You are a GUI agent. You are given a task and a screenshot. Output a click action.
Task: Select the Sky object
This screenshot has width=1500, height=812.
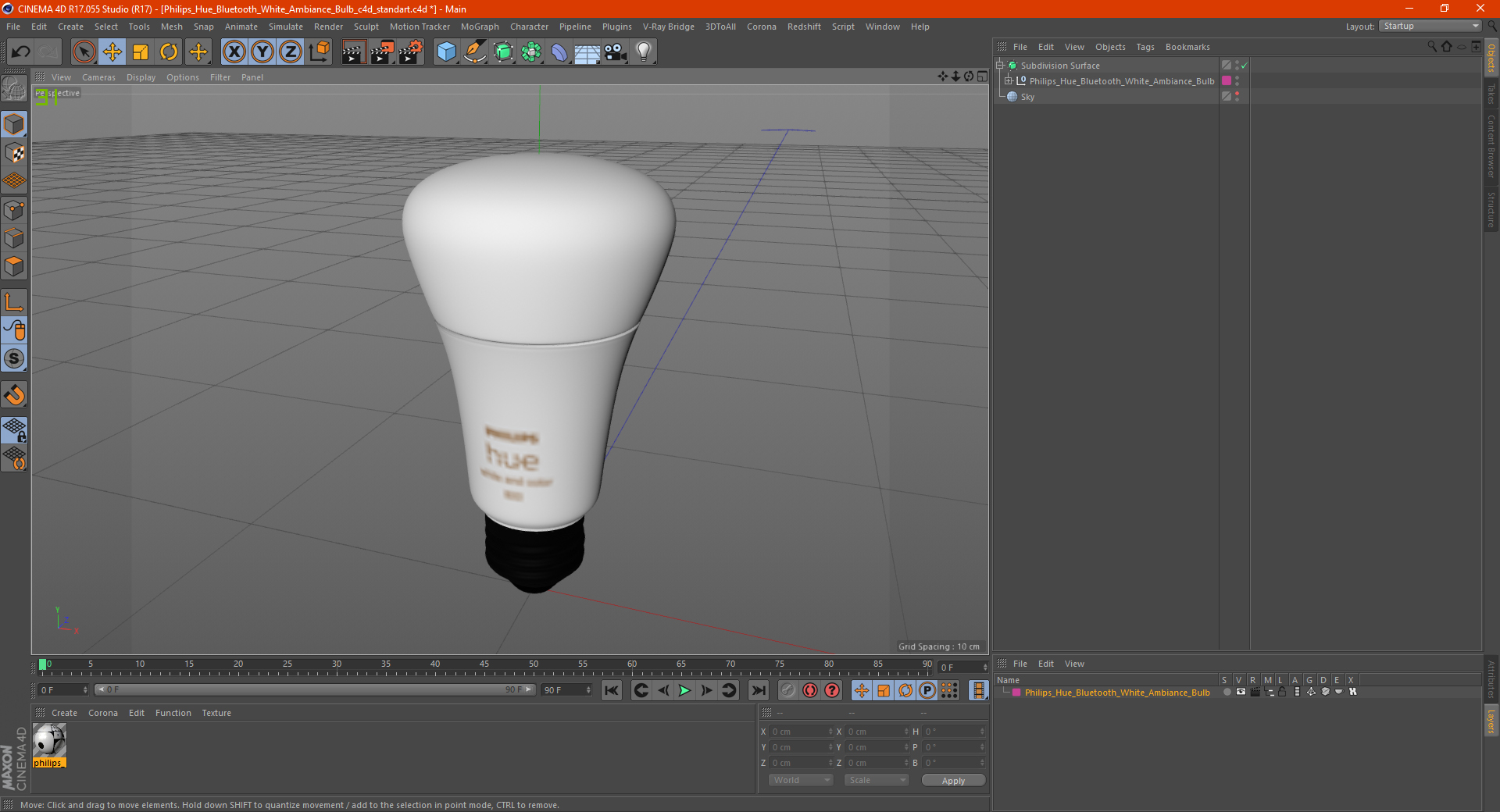1027,97
